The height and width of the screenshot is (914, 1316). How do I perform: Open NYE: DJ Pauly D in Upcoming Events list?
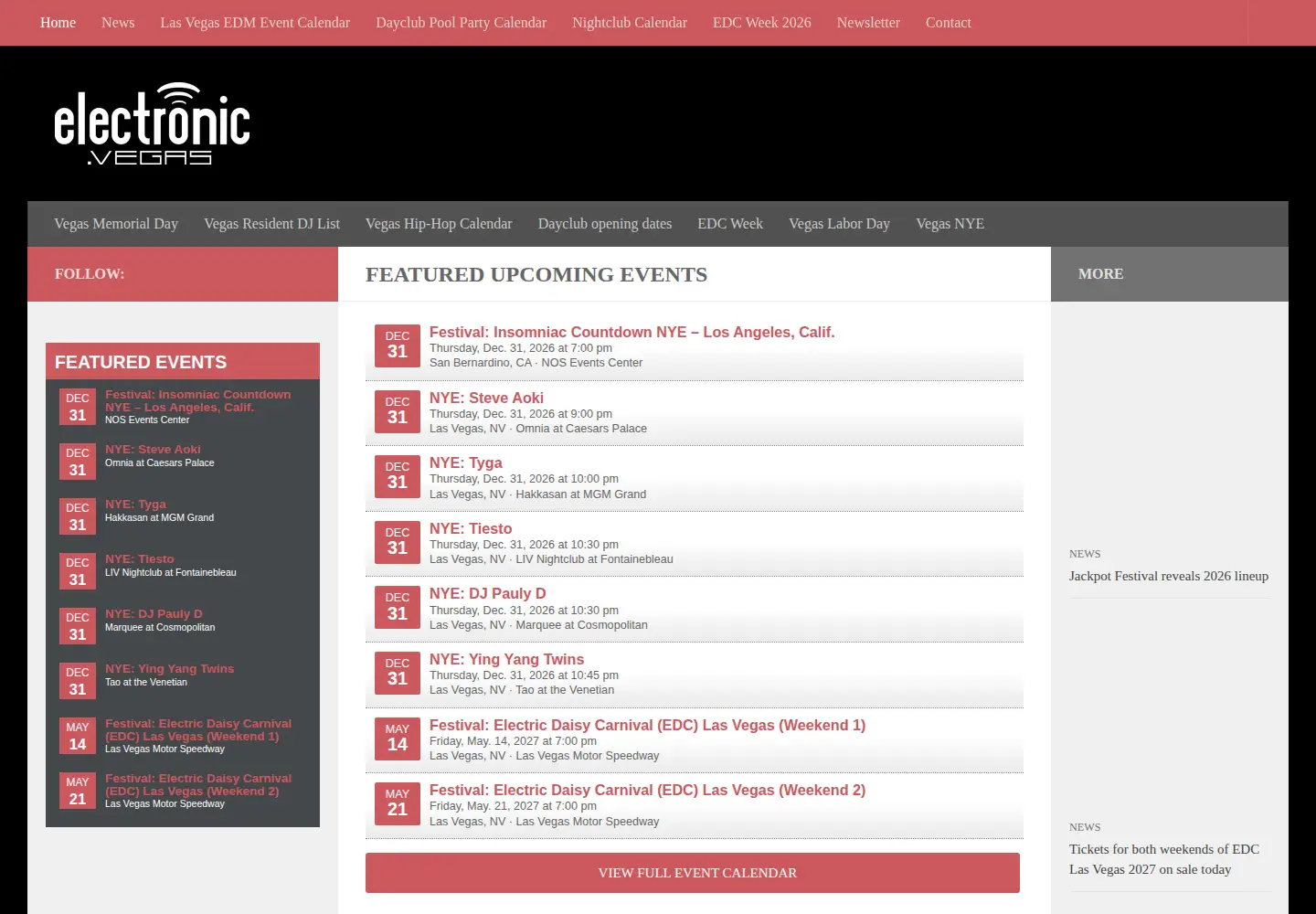tap(488, 594)
